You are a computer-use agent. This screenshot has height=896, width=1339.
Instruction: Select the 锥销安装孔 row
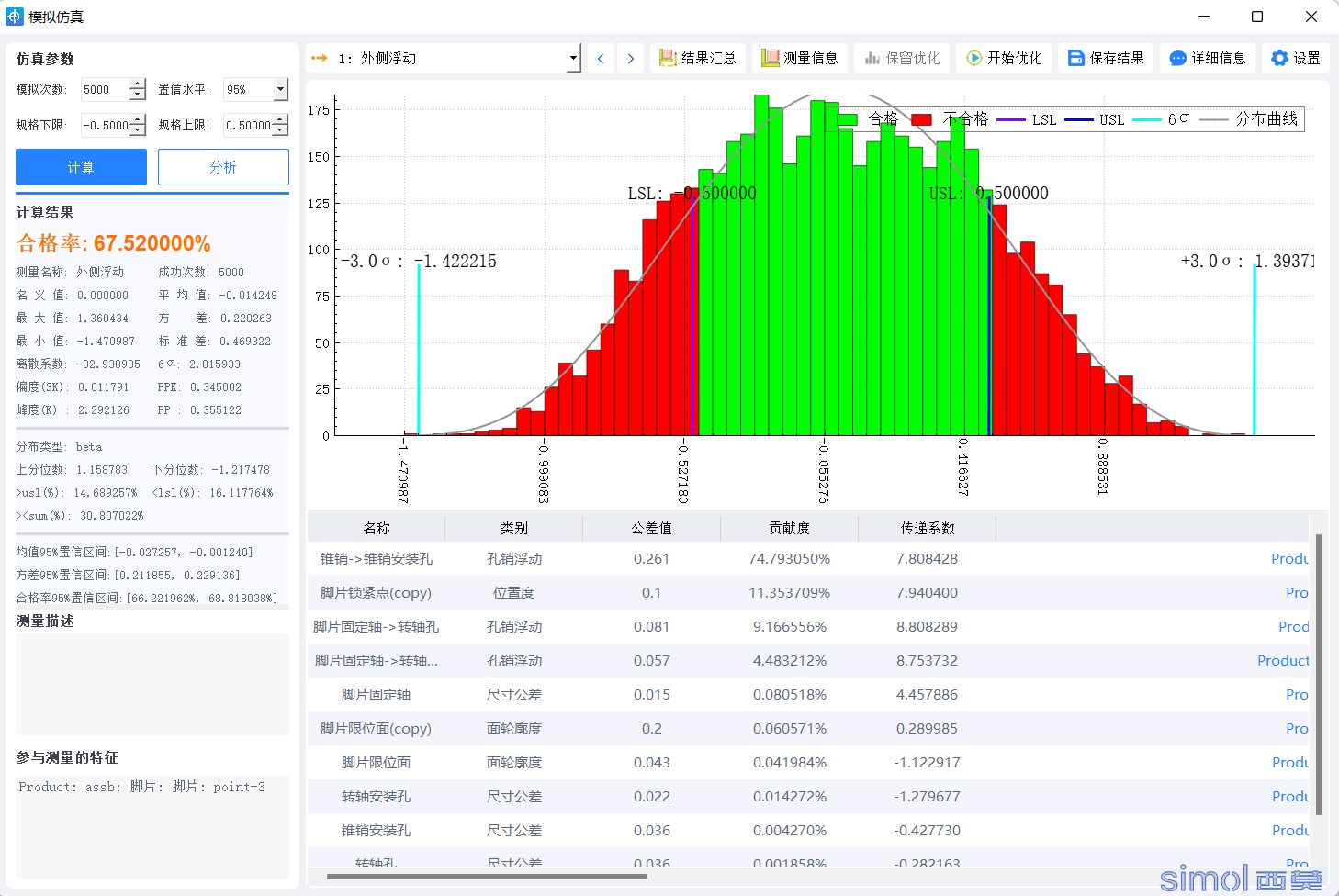pyautogui.click(x=808, y=830)
